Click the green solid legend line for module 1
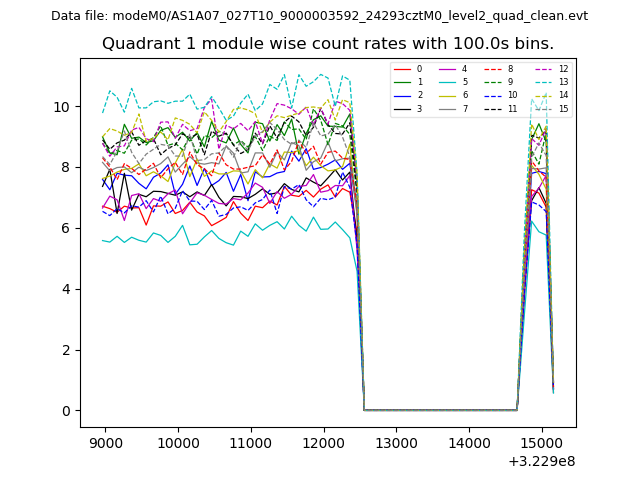This screenshot has height=480, width=640. (x=402, y=82)
